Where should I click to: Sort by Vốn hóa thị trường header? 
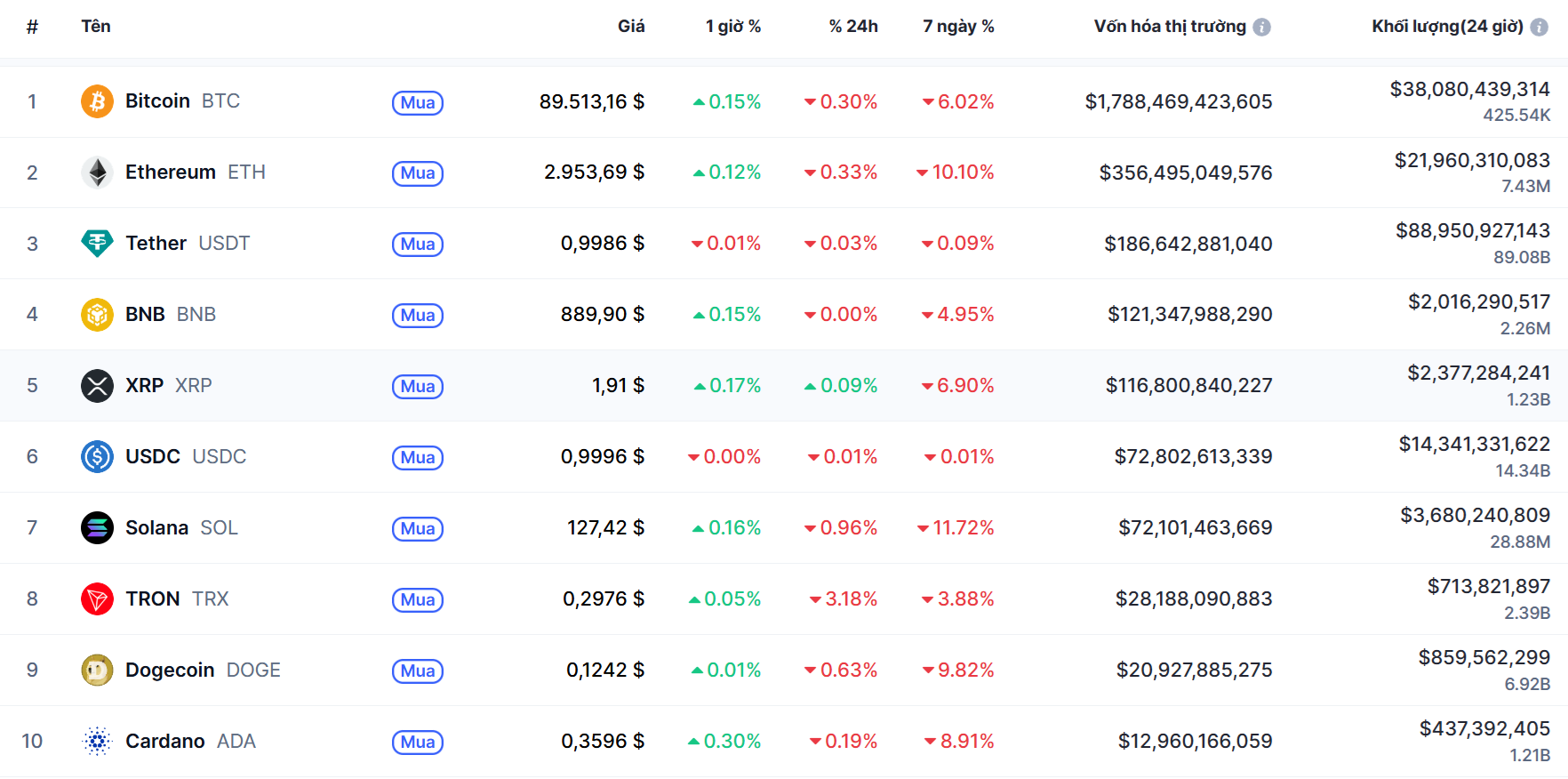(1170, 26)
